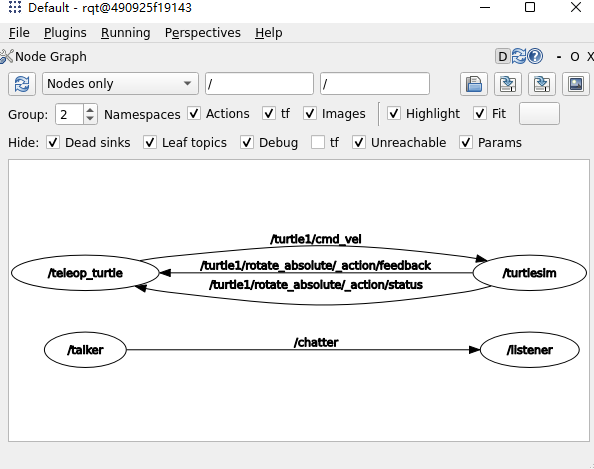The image size is (594, 469).
Task: Refresh the ROS node graph
Action: tap(22, 84)
